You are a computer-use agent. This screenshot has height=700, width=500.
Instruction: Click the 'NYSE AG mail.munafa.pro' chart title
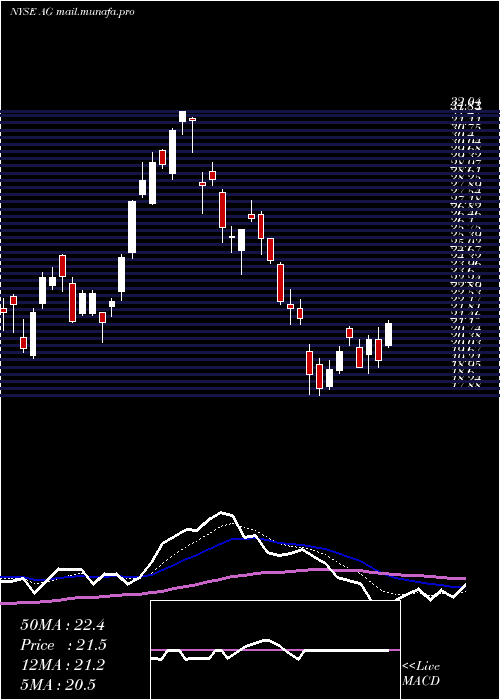click(x=72, y=12)
